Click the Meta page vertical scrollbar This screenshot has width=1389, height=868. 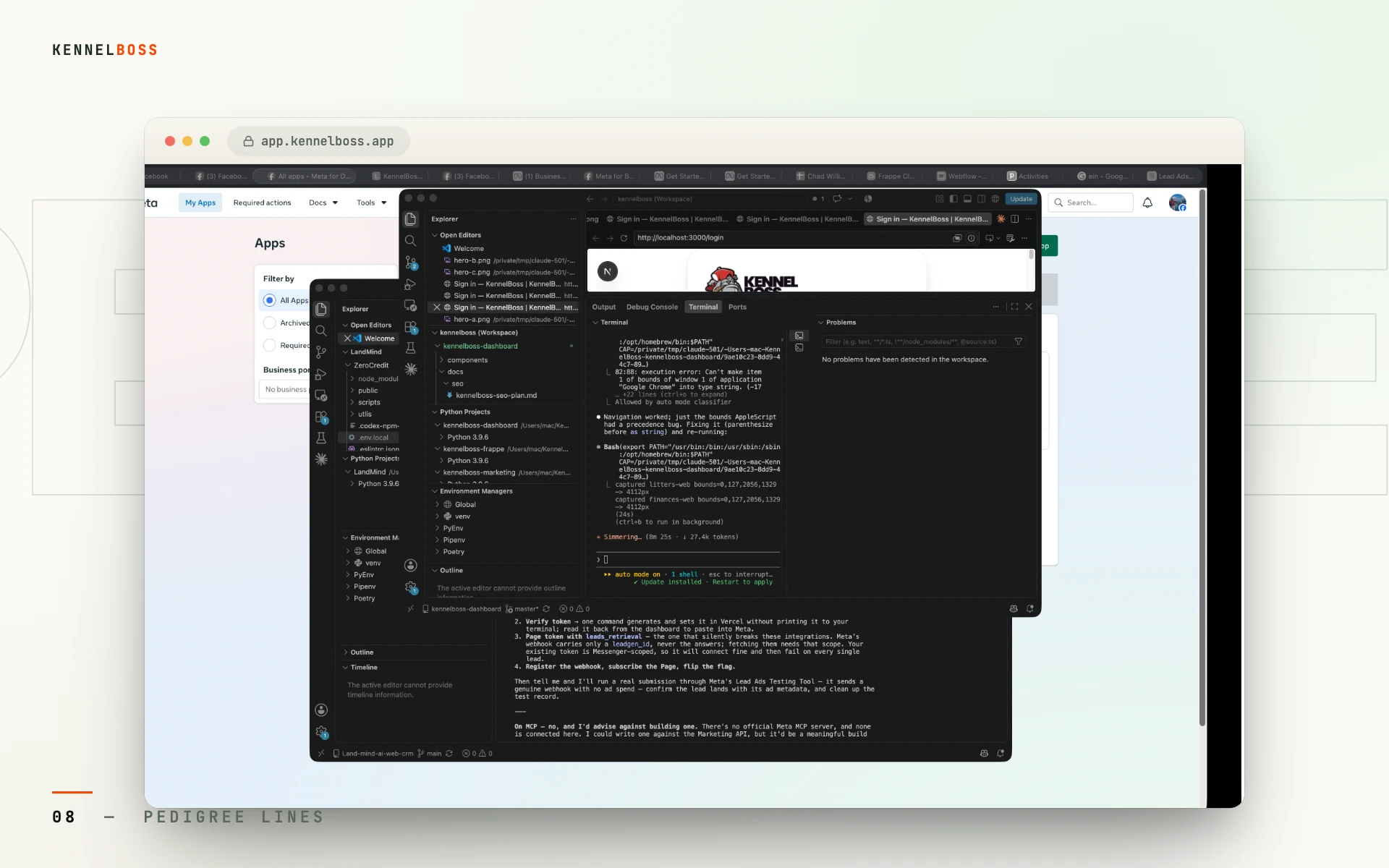point(1202,457)
